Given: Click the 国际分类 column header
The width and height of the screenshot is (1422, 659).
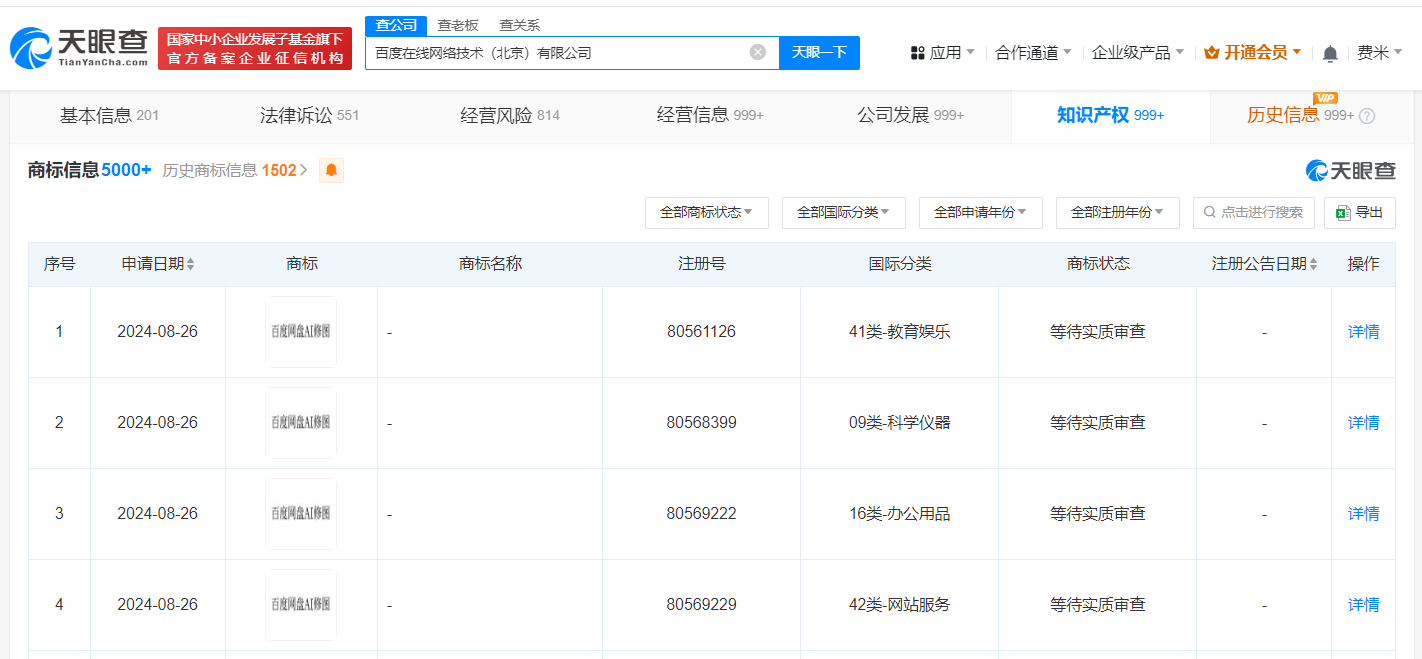Looking at the screenshot, I should point(900,264).
